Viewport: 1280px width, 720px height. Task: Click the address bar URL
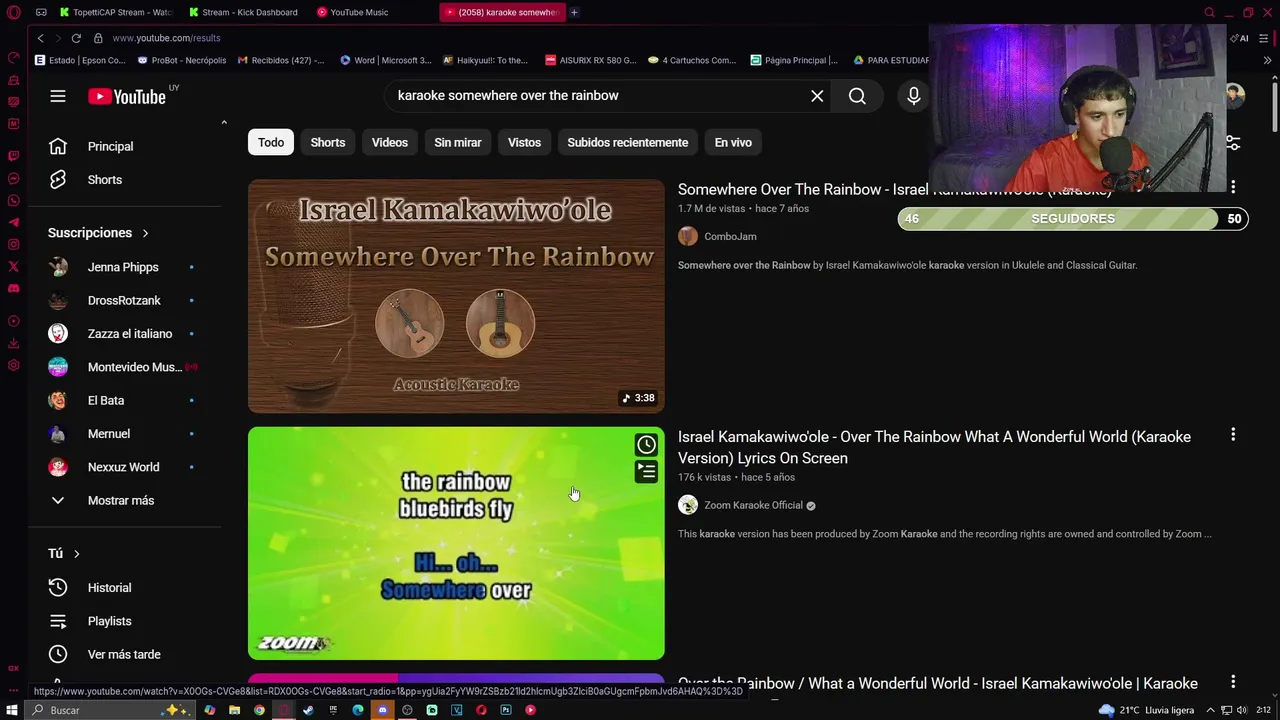pos(166,38)
